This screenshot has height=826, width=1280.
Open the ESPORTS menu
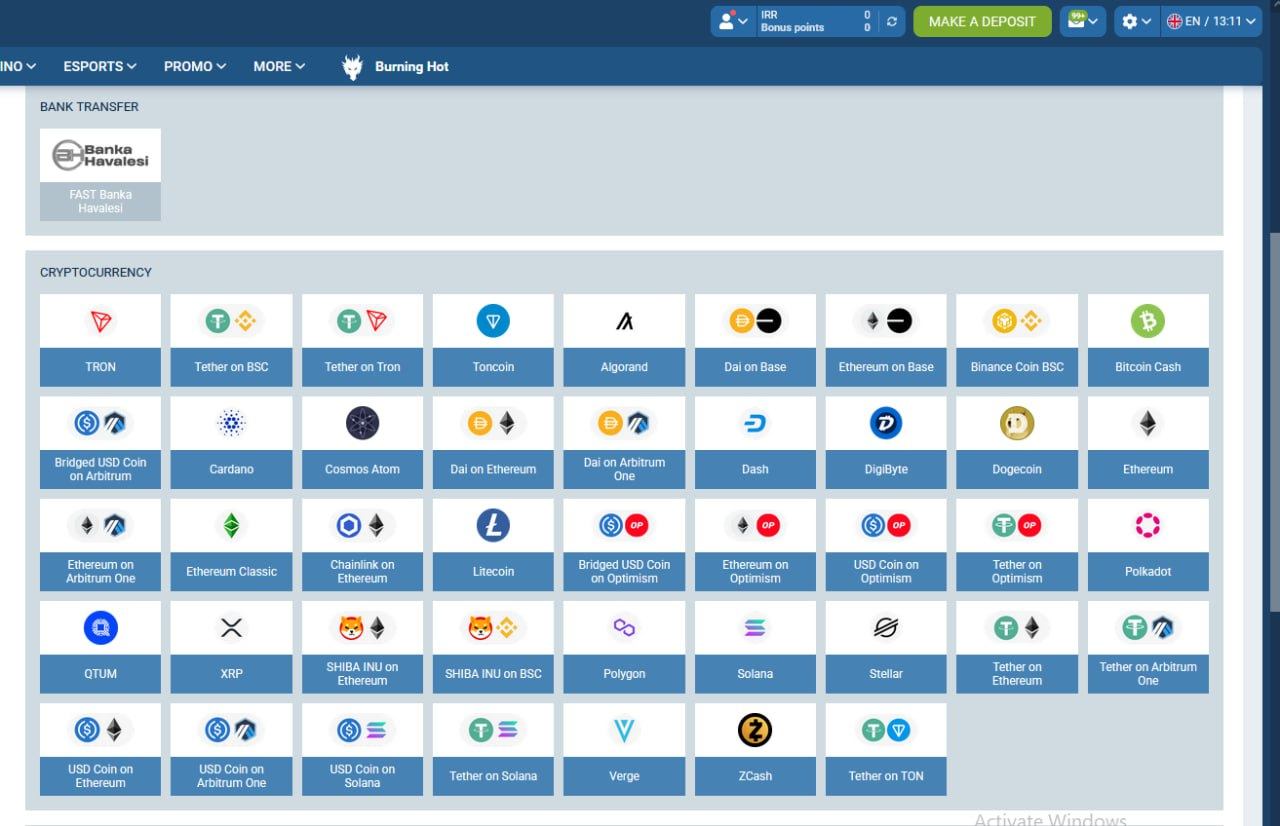[x=100, y=66]
